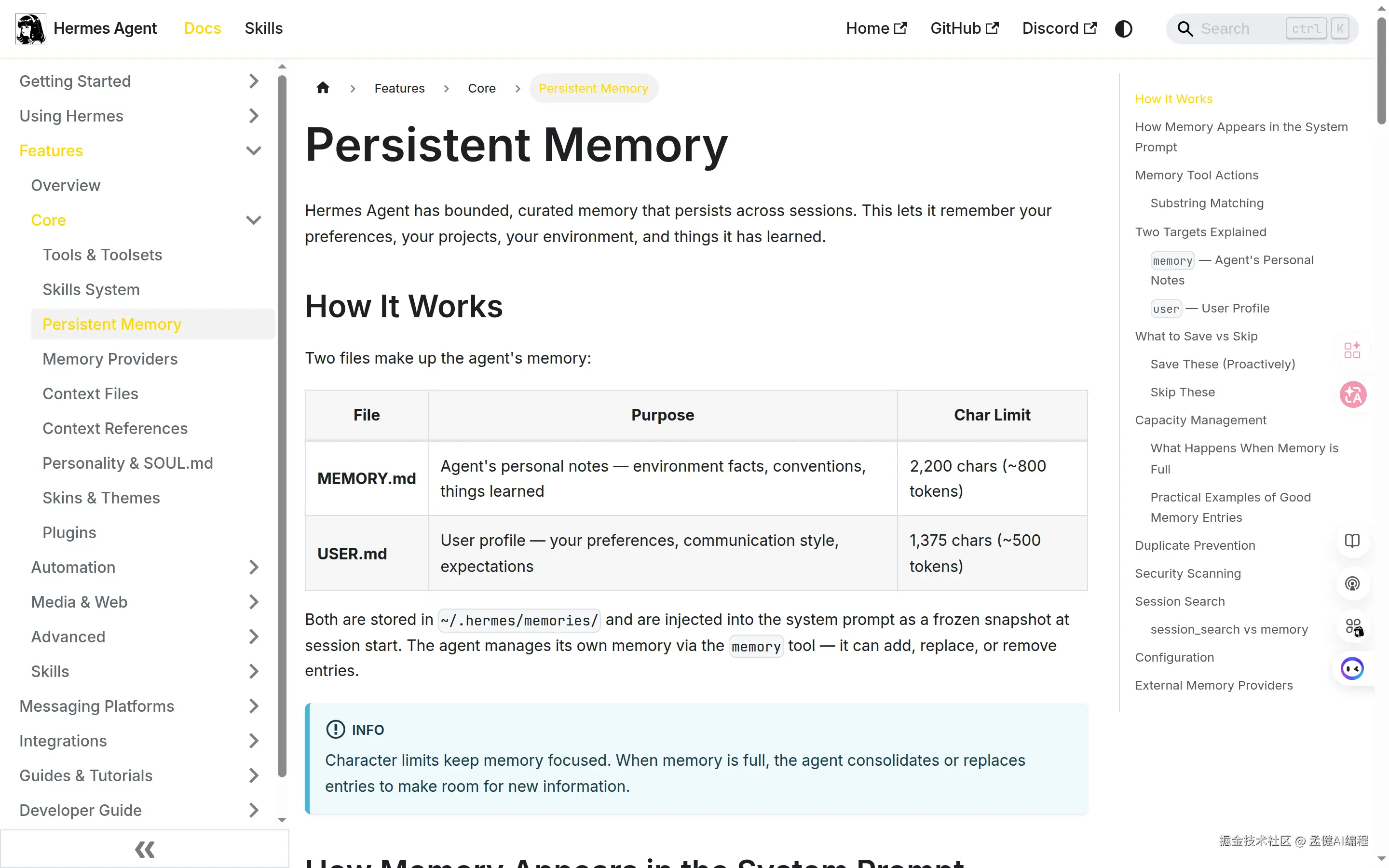Screen dimensions: 1389x868
Task: Click the home breadcrumb icon
Action: (x=323, y=88)
